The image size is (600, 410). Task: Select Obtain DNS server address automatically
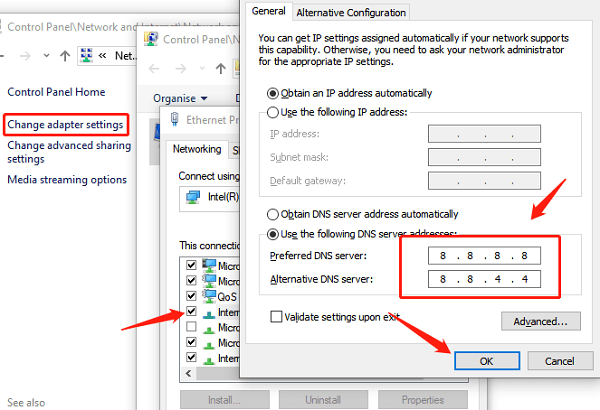click(274, 214)
